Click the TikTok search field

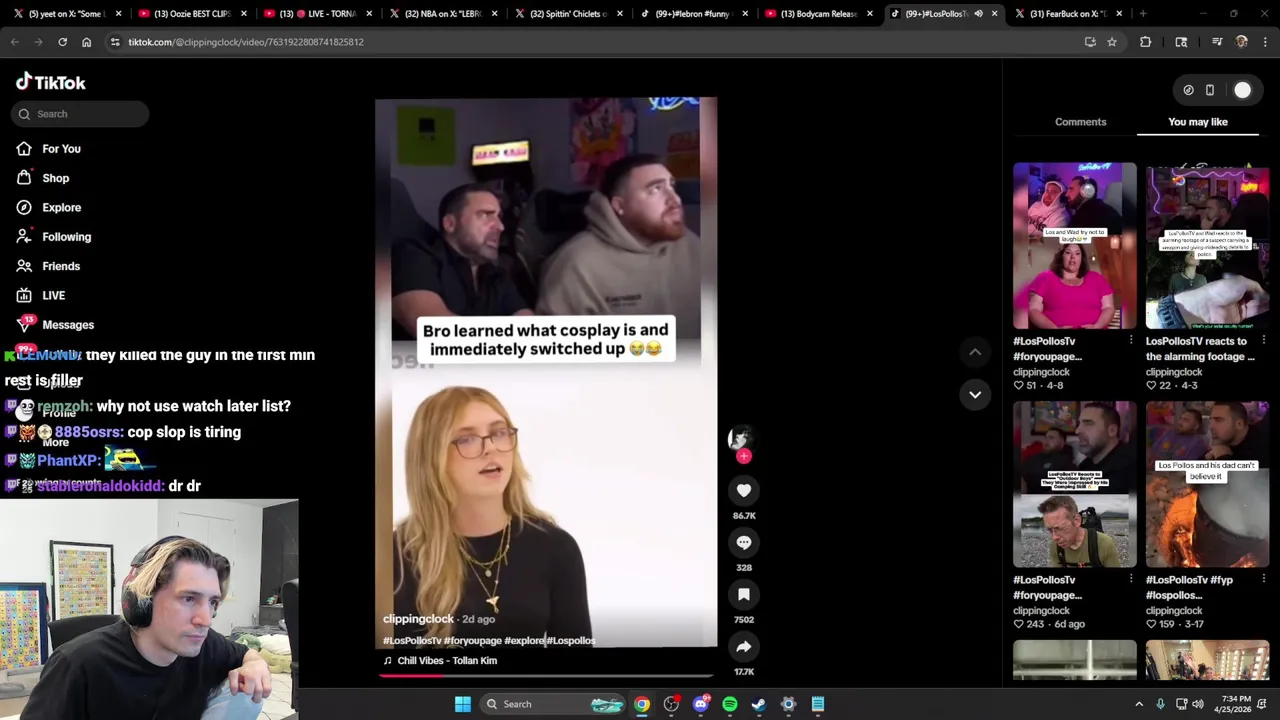(81, 114)
